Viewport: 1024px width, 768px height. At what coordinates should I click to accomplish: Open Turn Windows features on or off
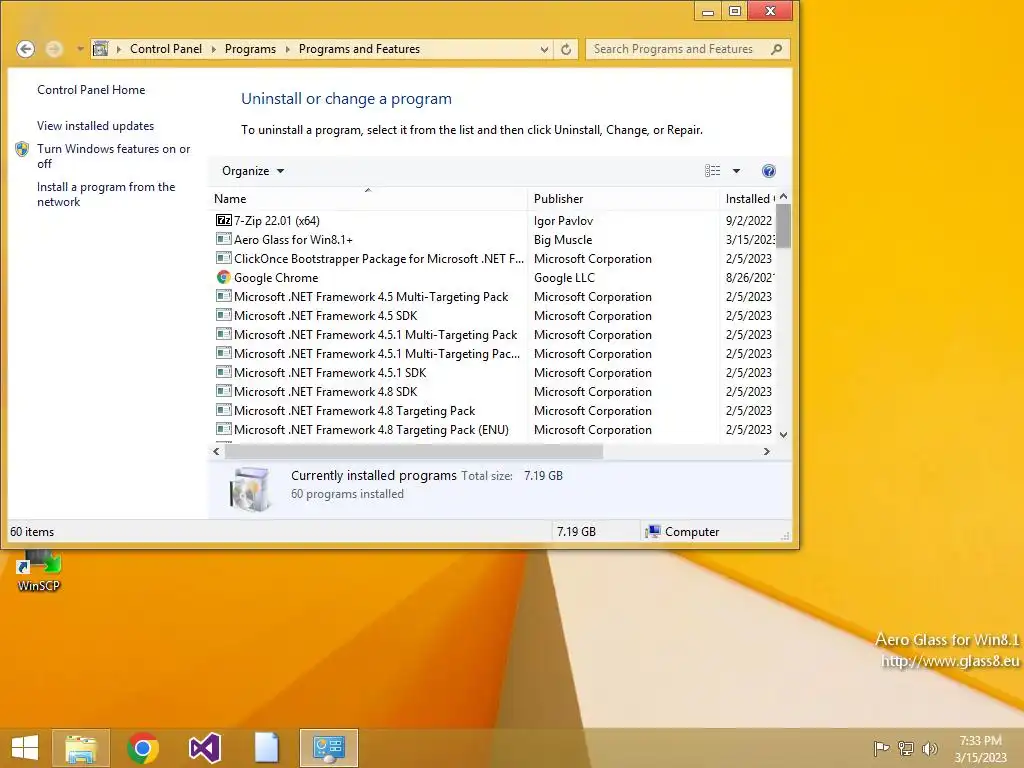coord(114,156)
